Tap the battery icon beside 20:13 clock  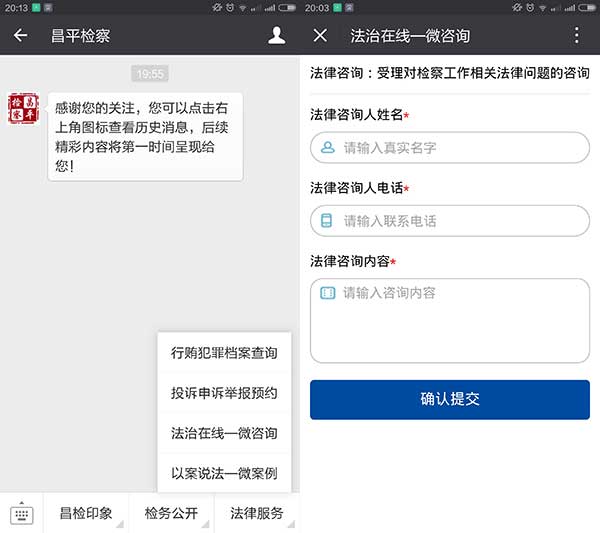point(287,7)
